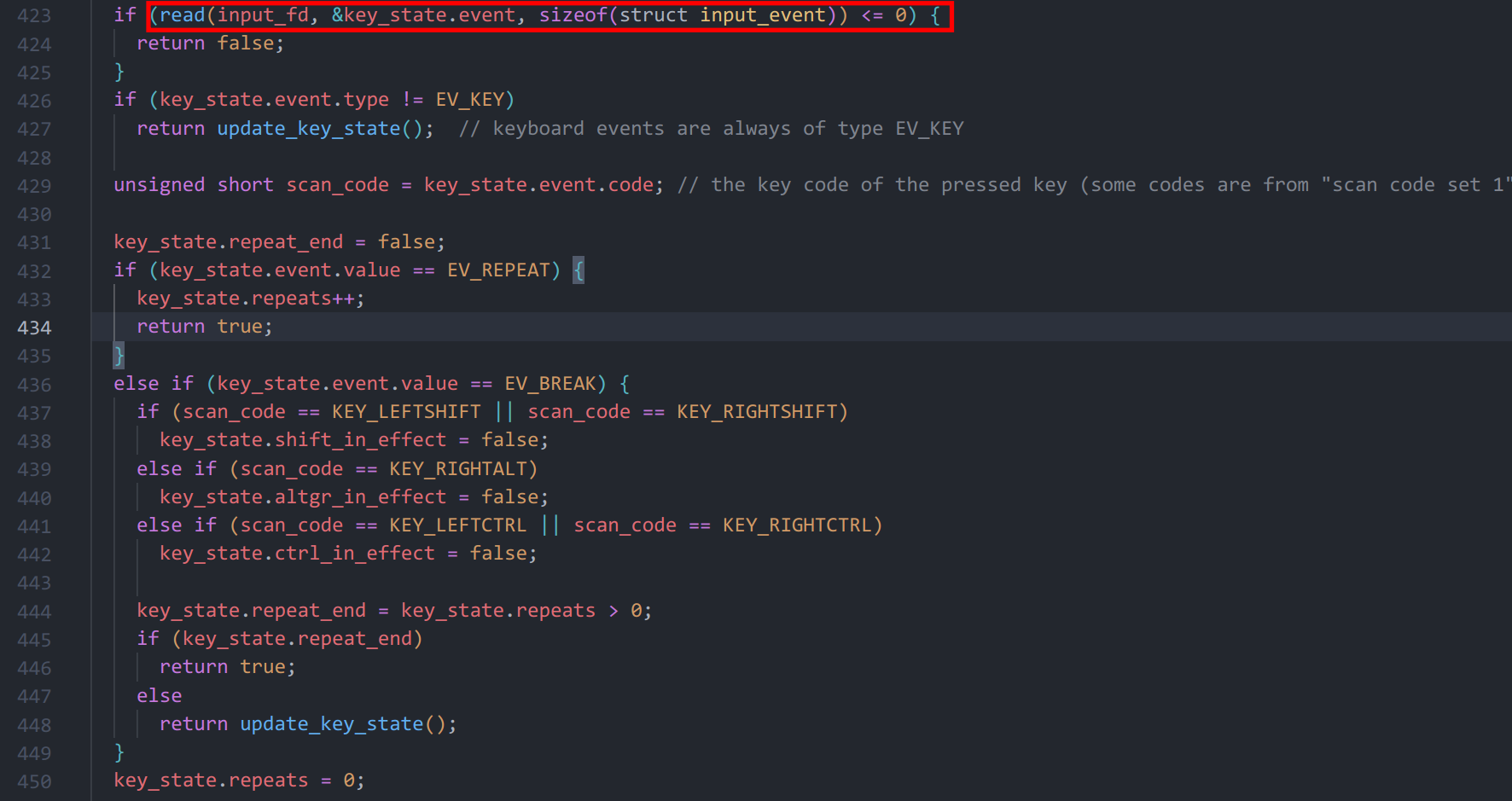Click line number 423 in the gutter
1512x801 pixels.
click(x=34, y=16)
